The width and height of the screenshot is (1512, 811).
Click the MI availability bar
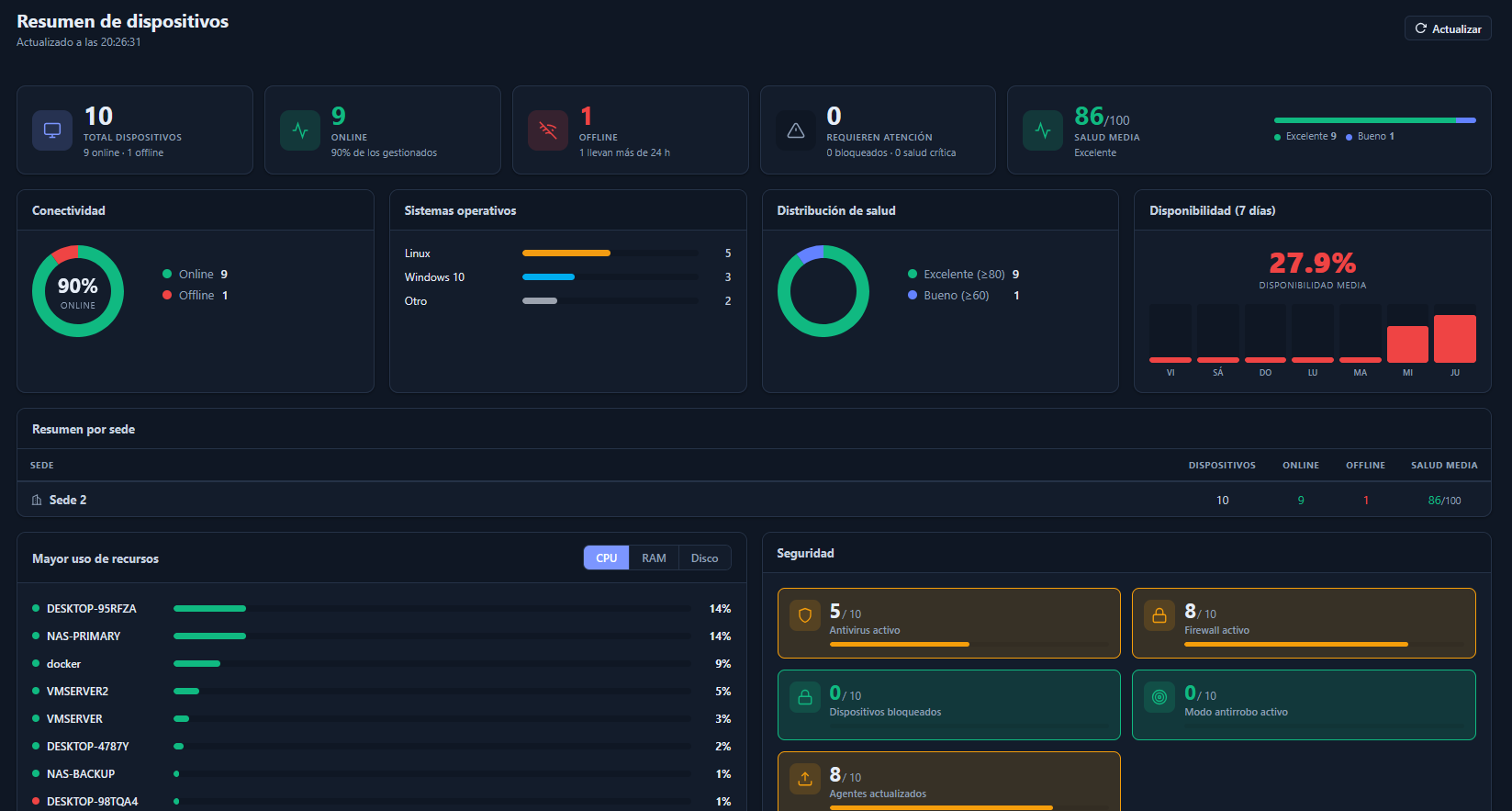(1407, 344)
